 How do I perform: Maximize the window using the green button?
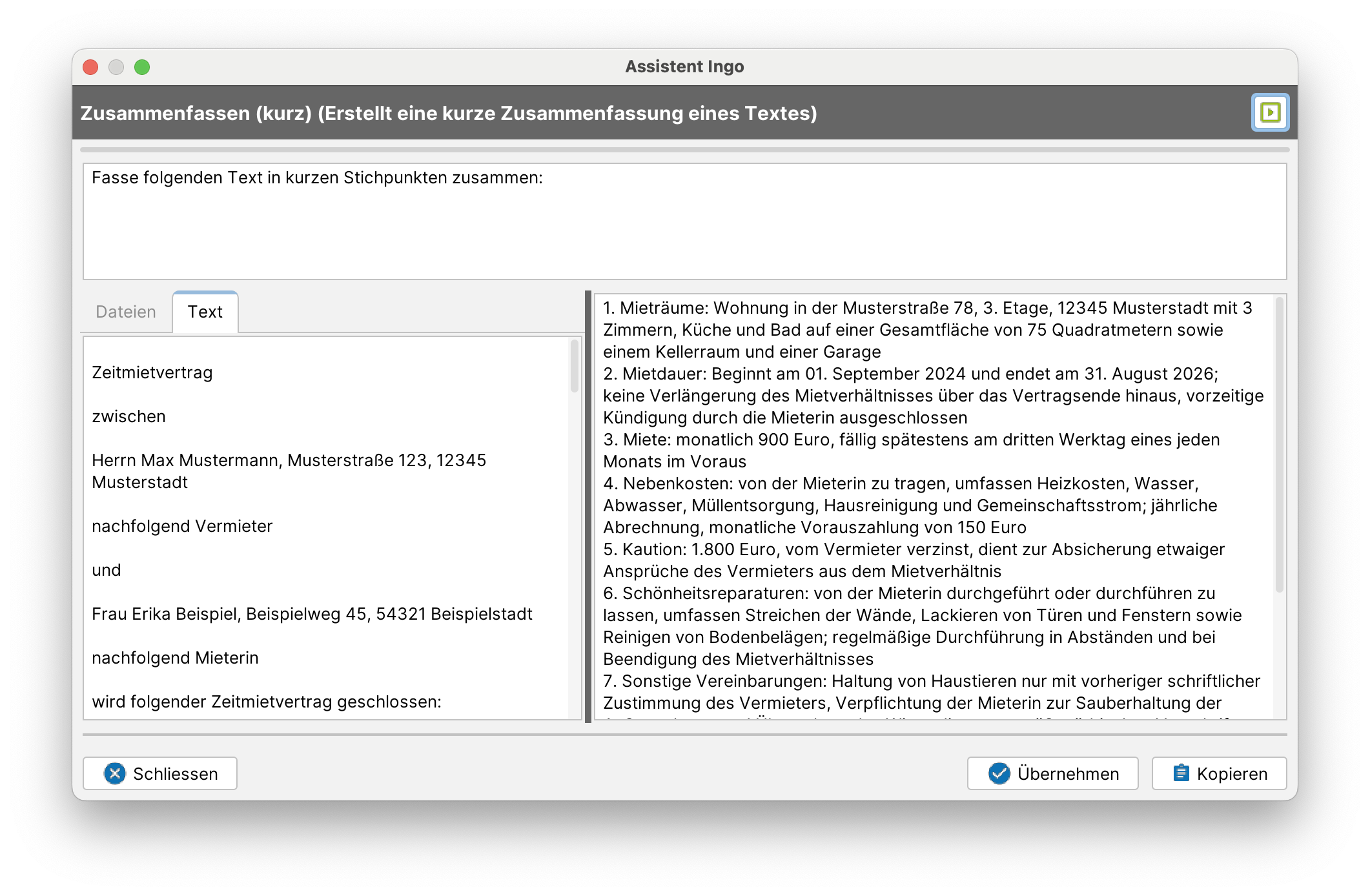click(142, 67)
